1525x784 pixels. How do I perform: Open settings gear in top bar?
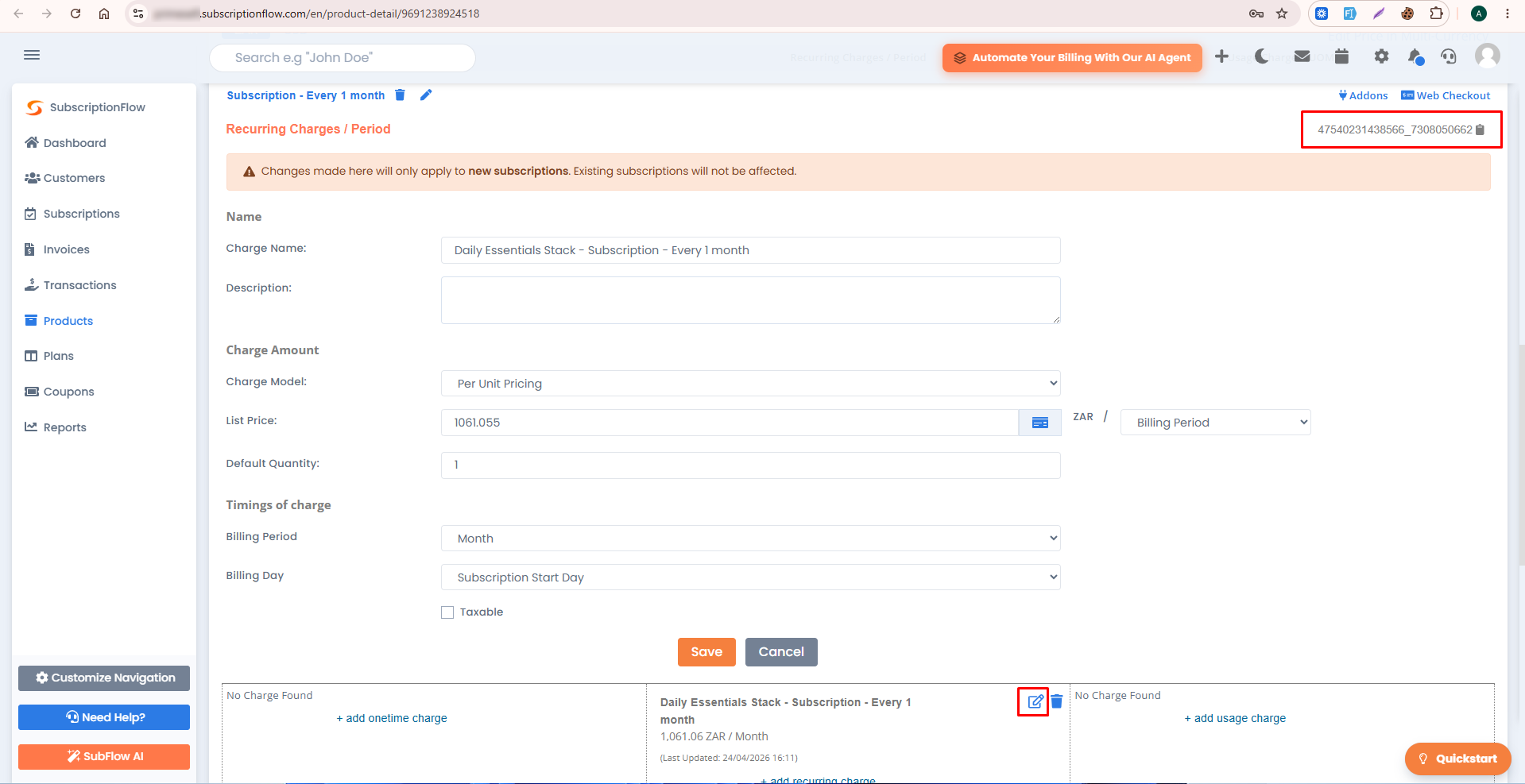[x=1381, y=56]
